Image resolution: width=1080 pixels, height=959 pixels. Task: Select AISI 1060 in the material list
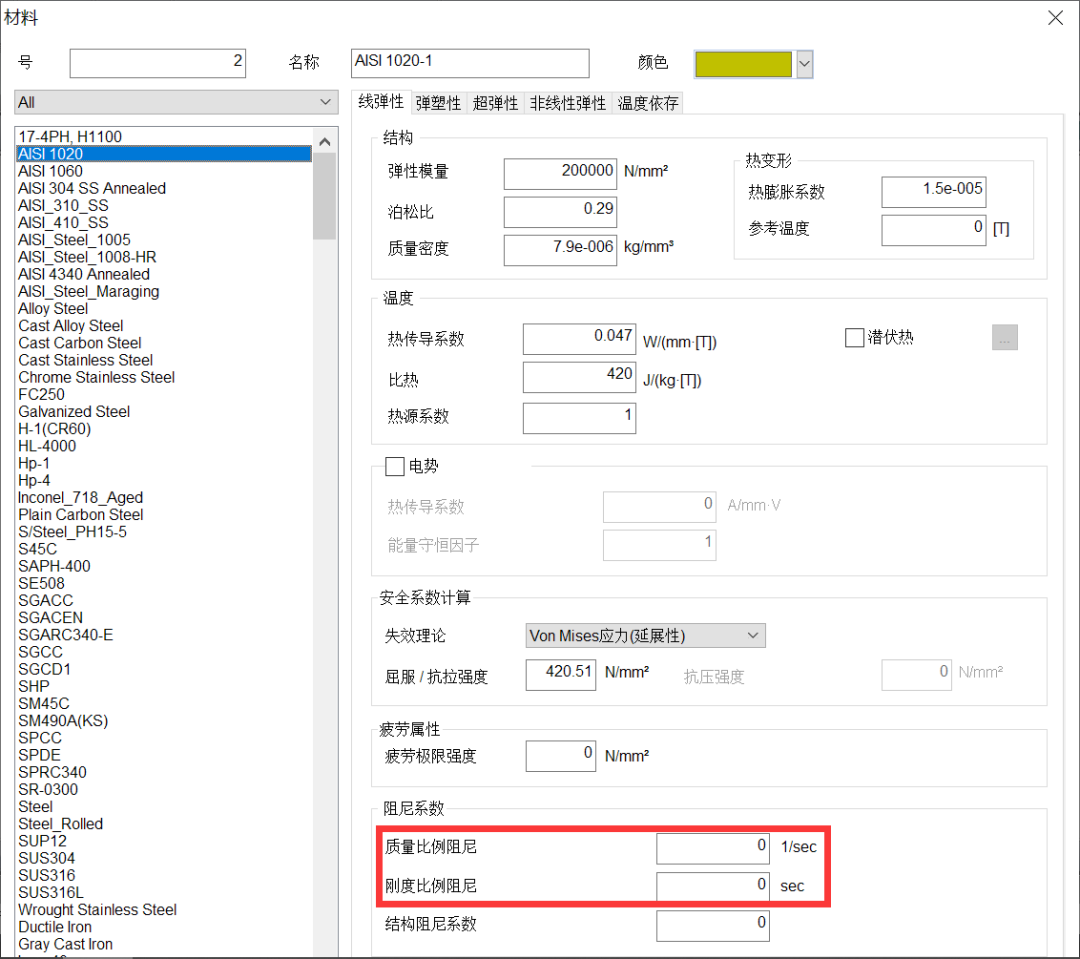tap(50, 171)
